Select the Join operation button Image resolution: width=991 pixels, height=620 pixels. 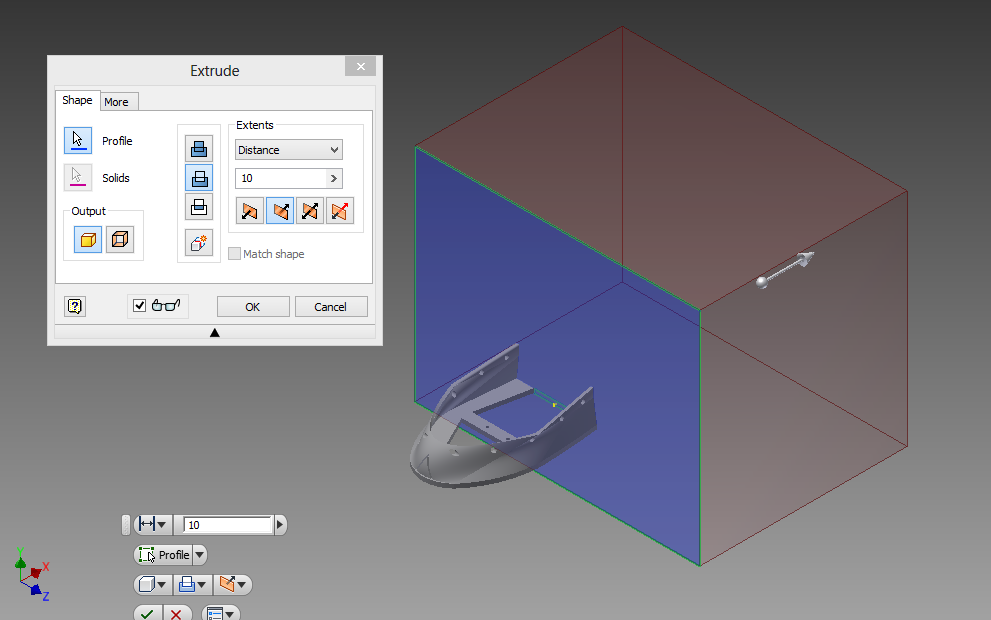coord(199,149)
